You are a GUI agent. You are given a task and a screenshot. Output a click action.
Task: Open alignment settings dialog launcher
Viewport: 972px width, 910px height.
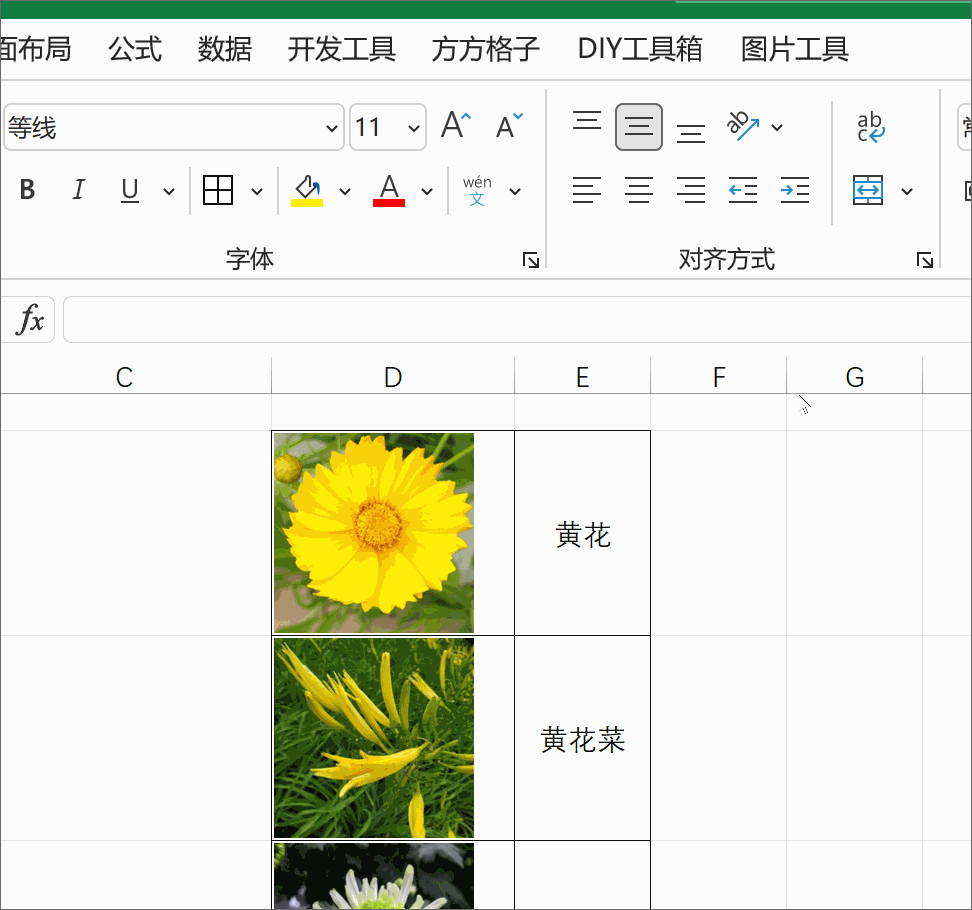point(925,260)
